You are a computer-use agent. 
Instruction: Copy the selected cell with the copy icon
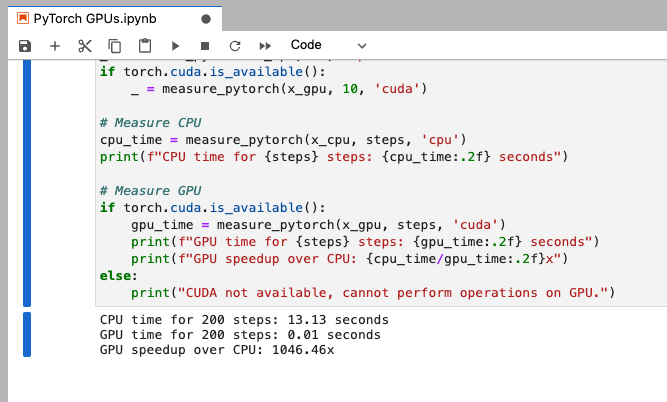tap(115, 46)
